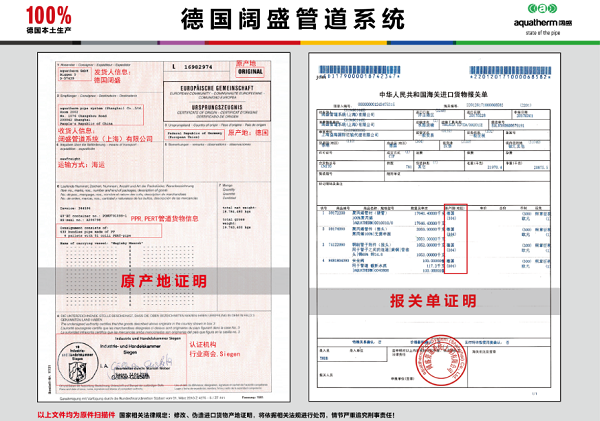Screen dimensions: 600x421
Task: Click the red annotation "收货人信息:"
Action: point(77,131)
